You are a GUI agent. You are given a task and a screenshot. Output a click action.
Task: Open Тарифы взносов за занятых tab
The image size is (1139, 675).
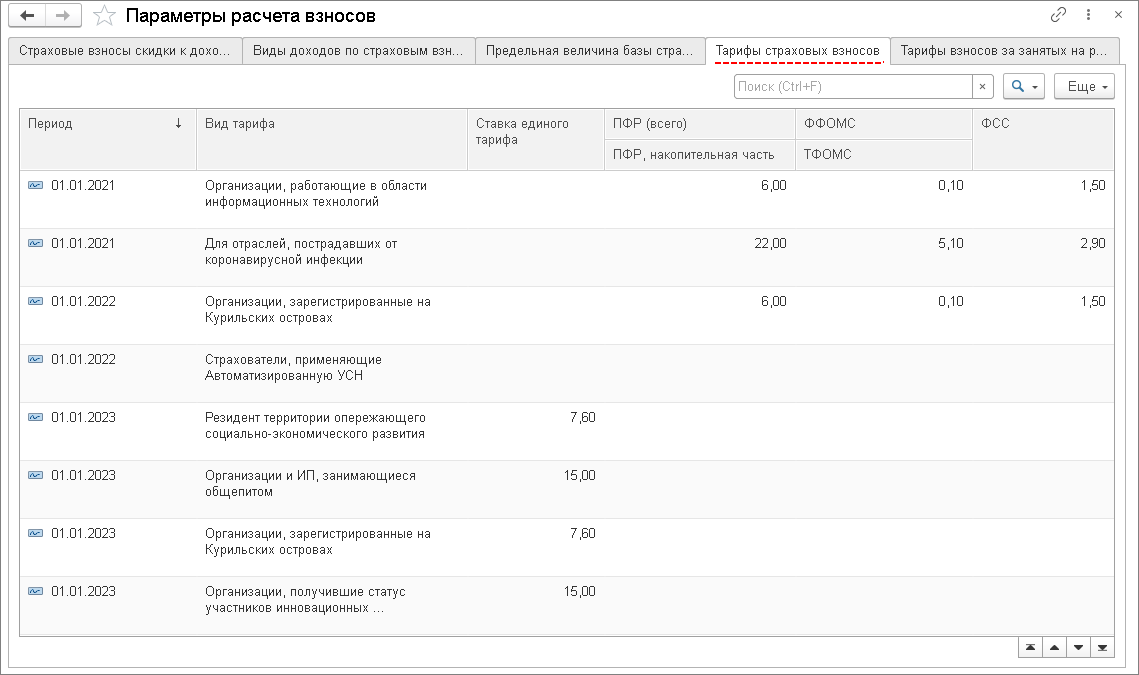(x=1004, y=51)
